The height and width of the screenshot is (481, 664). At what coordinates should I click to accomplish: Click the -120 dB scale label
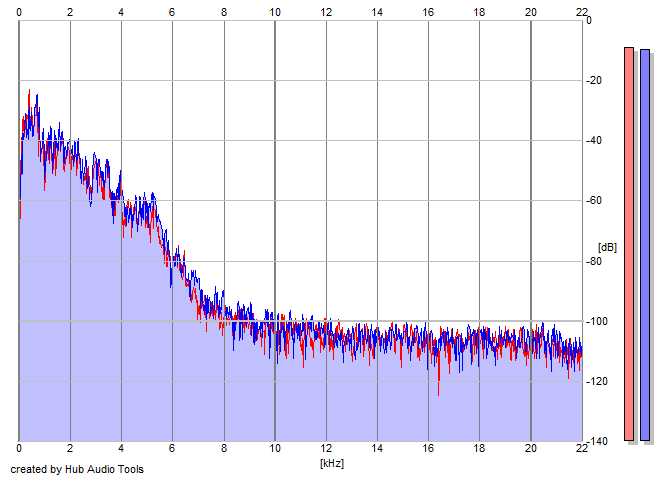[596, 381]
